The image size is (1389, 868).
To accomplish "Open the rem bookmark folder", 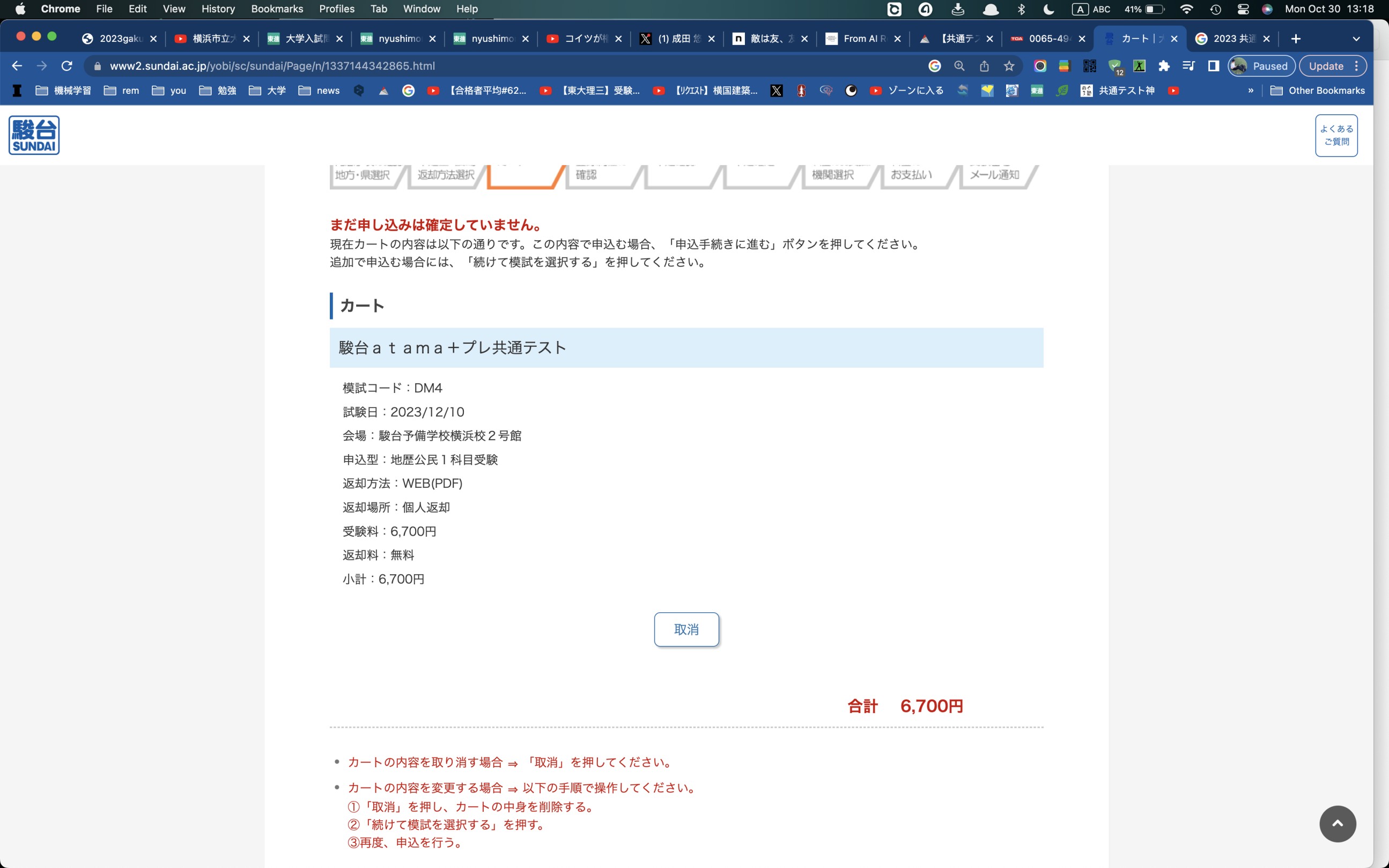I will pos(121,91).
